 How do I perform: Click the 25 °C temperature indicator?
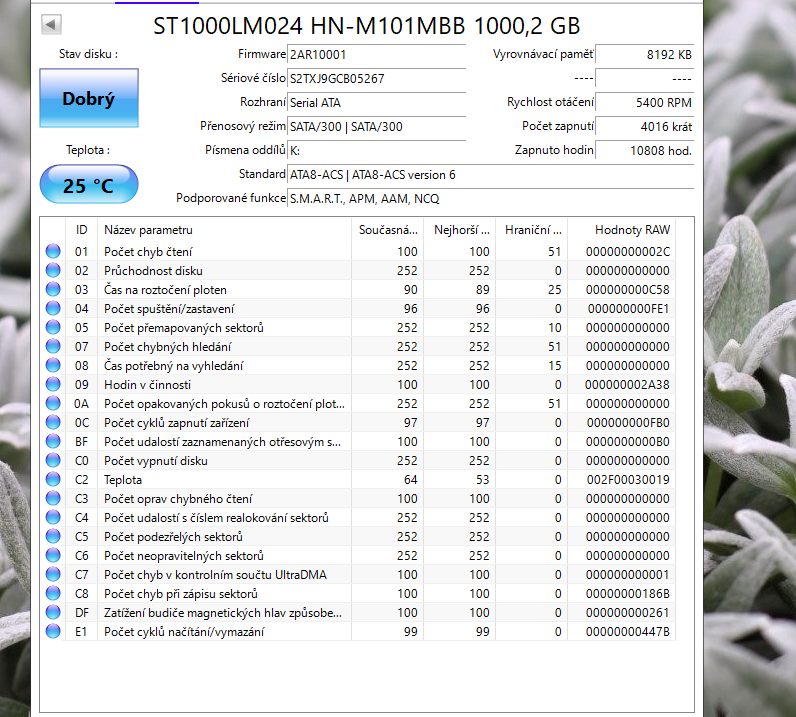point(89,185)
